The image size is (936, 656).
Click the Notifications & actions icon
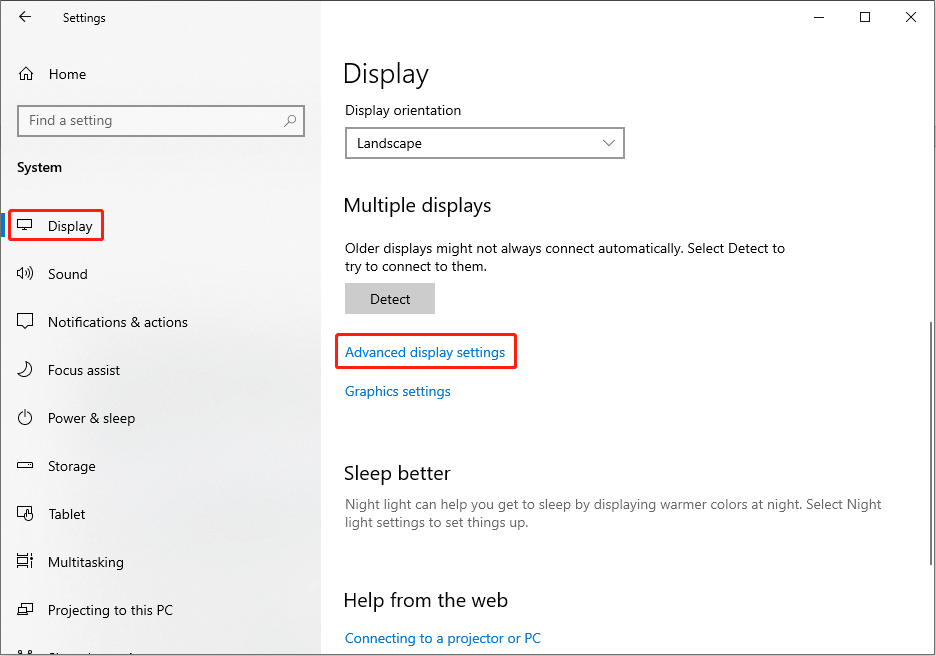[25, 321]
